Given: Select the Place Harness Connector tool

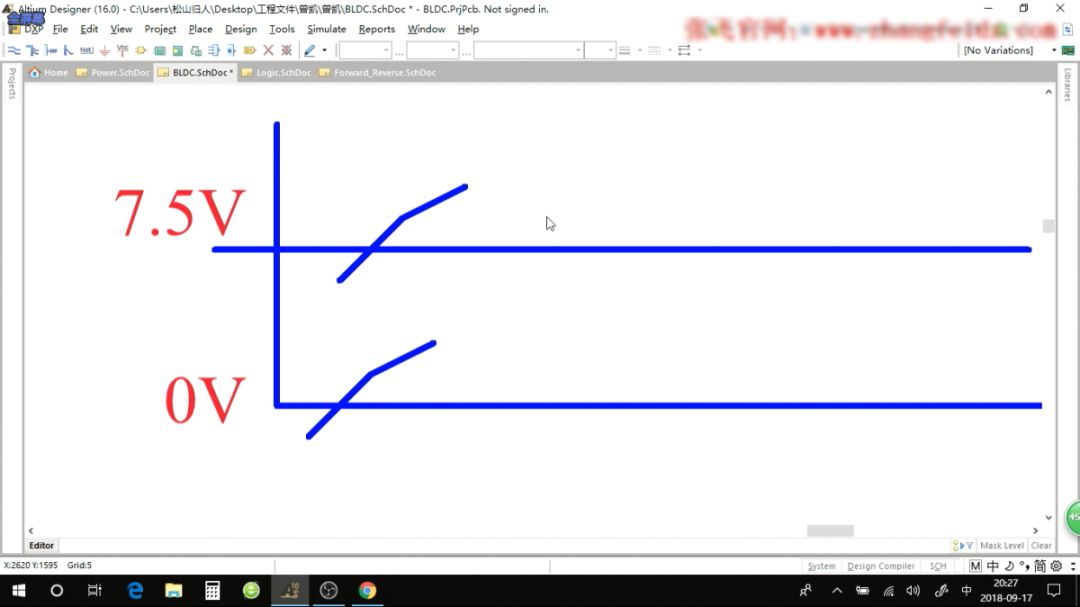Looking at the screenshot, I should pos(214,50).
